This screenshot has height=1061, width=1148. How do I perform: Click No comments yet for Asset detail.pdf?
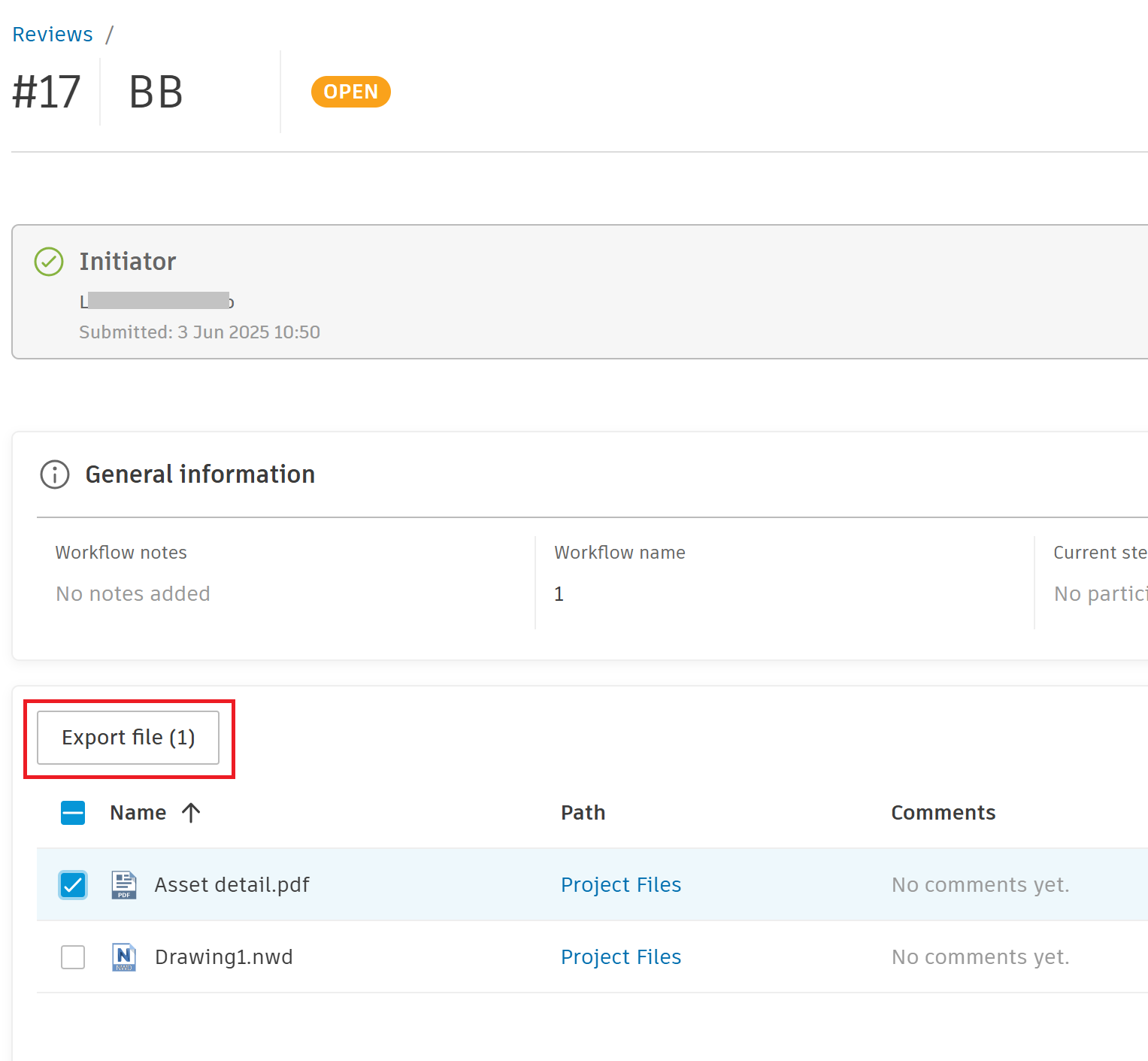(980, 885)
